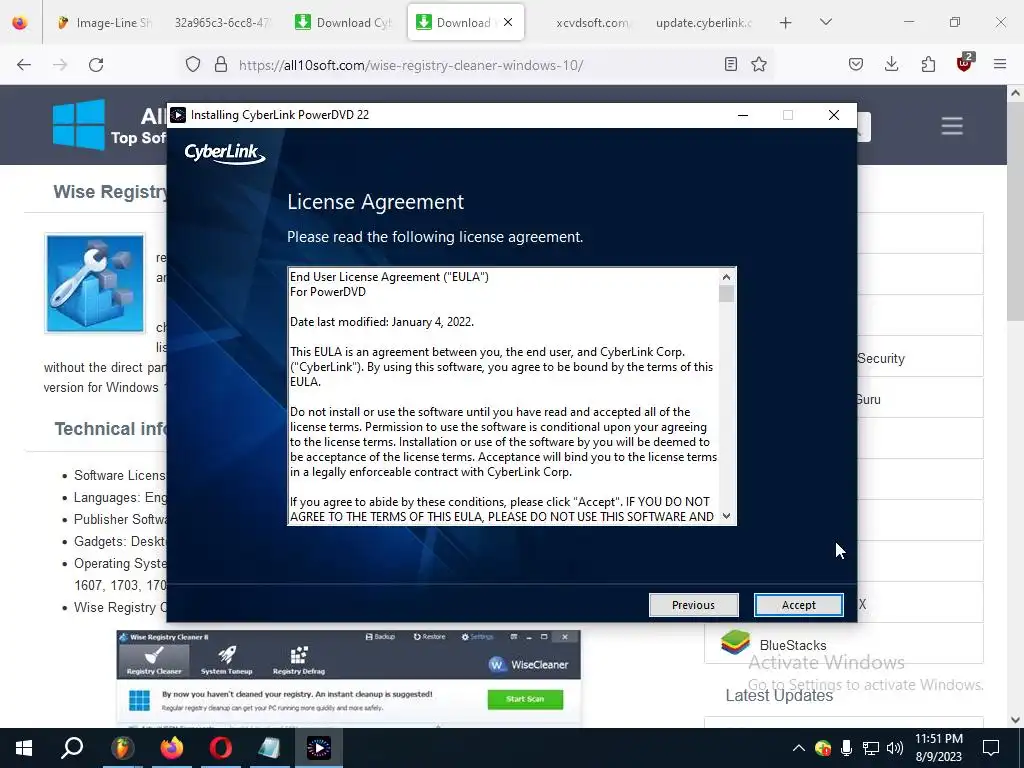The height and width of the screenshot is (768, 1024).
Task: Click the CyberLink logo in the installer
Action: click(x=225, y=153)
